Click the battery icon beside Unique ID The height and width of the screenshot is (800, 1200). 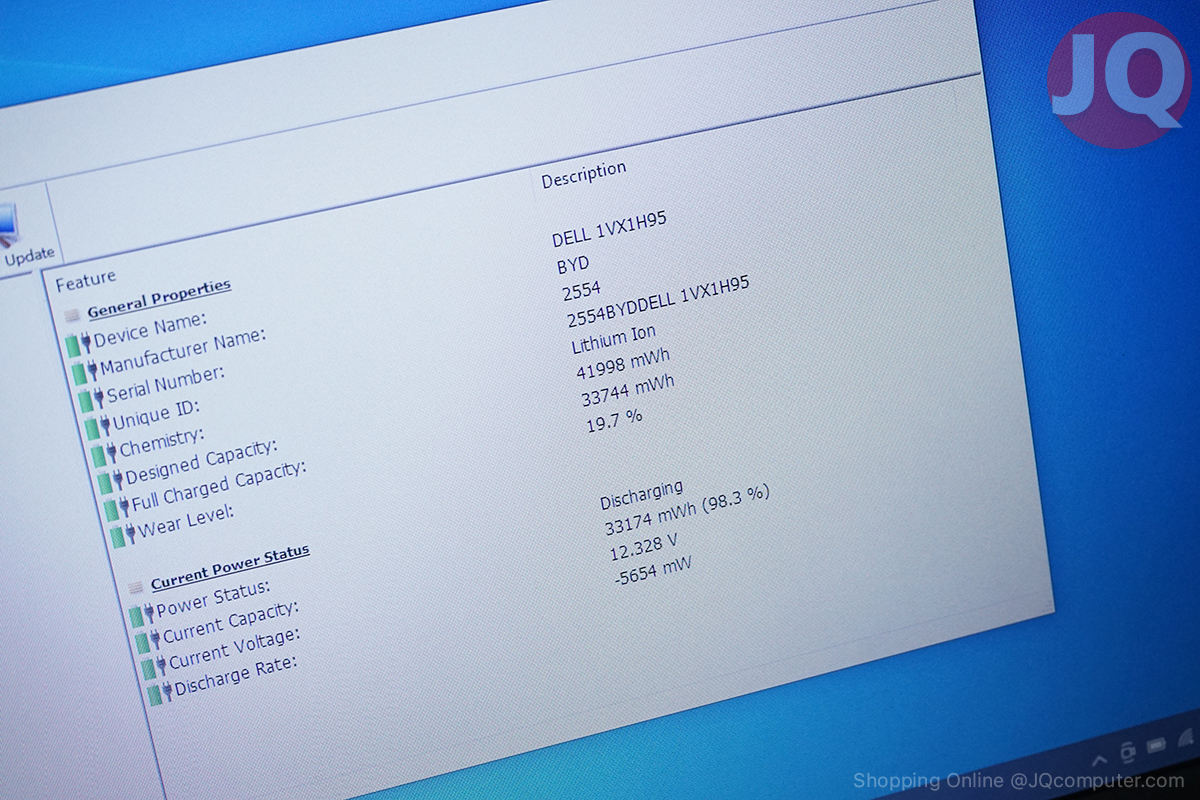(98, 427)
